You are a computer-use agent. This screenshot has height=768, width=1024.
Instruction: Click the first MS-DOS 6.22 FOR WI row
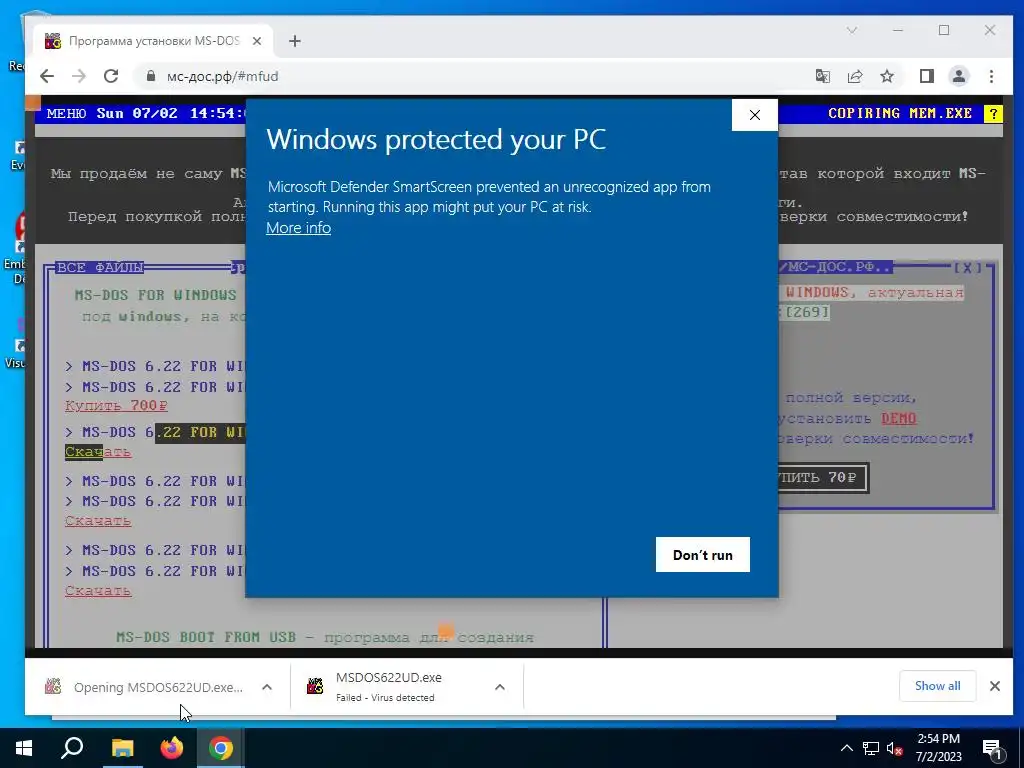coord(155,366)
